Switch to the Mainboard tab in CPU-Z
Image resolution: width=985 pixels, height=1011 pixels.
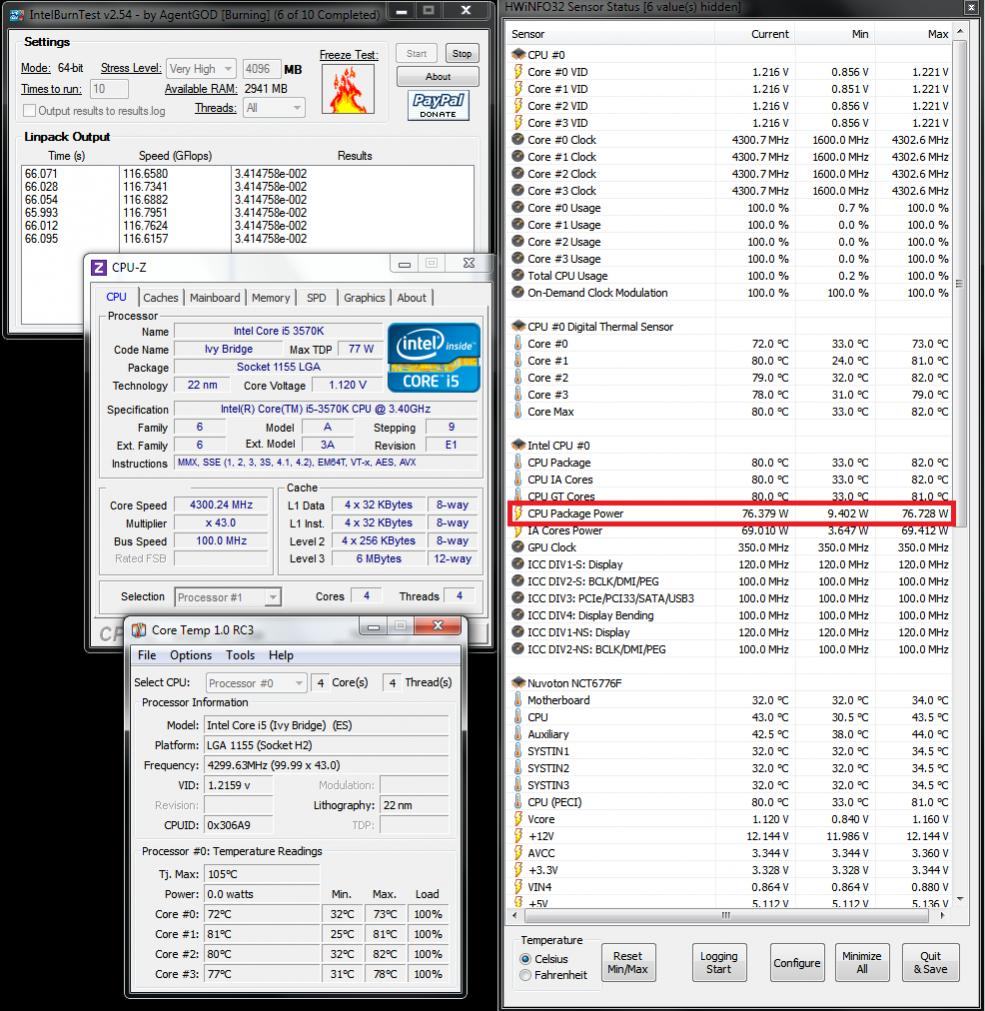[215, 298]
